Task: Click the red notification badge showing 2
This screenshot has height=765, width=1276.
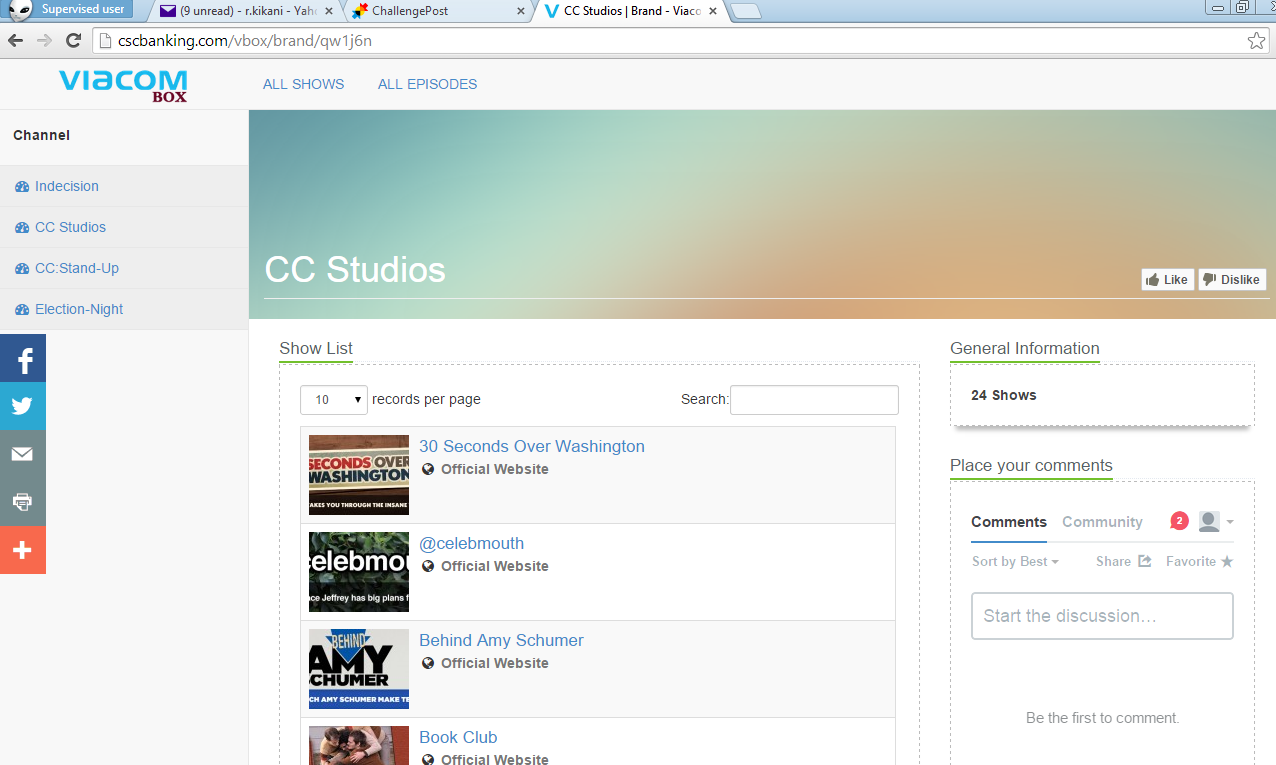Action: coord(1179,521)
